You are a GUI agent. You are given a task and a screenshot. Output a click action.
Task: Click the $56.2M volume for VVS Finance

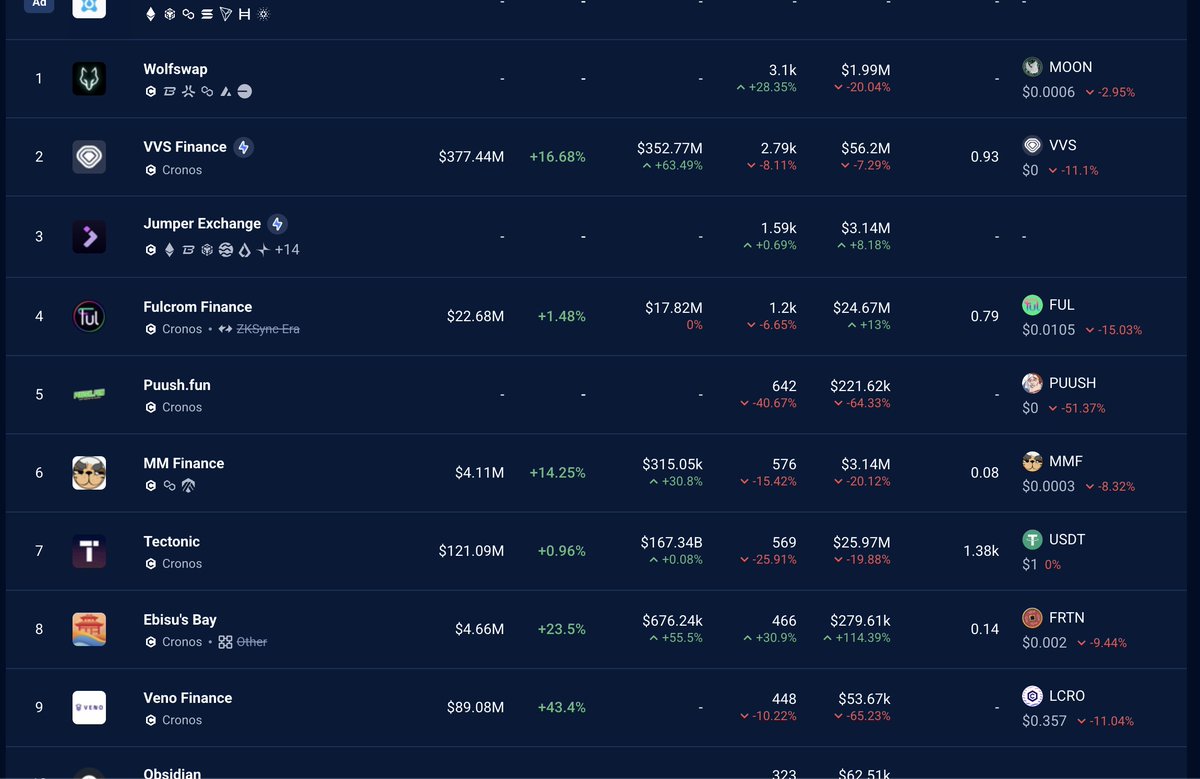point(866,148)
